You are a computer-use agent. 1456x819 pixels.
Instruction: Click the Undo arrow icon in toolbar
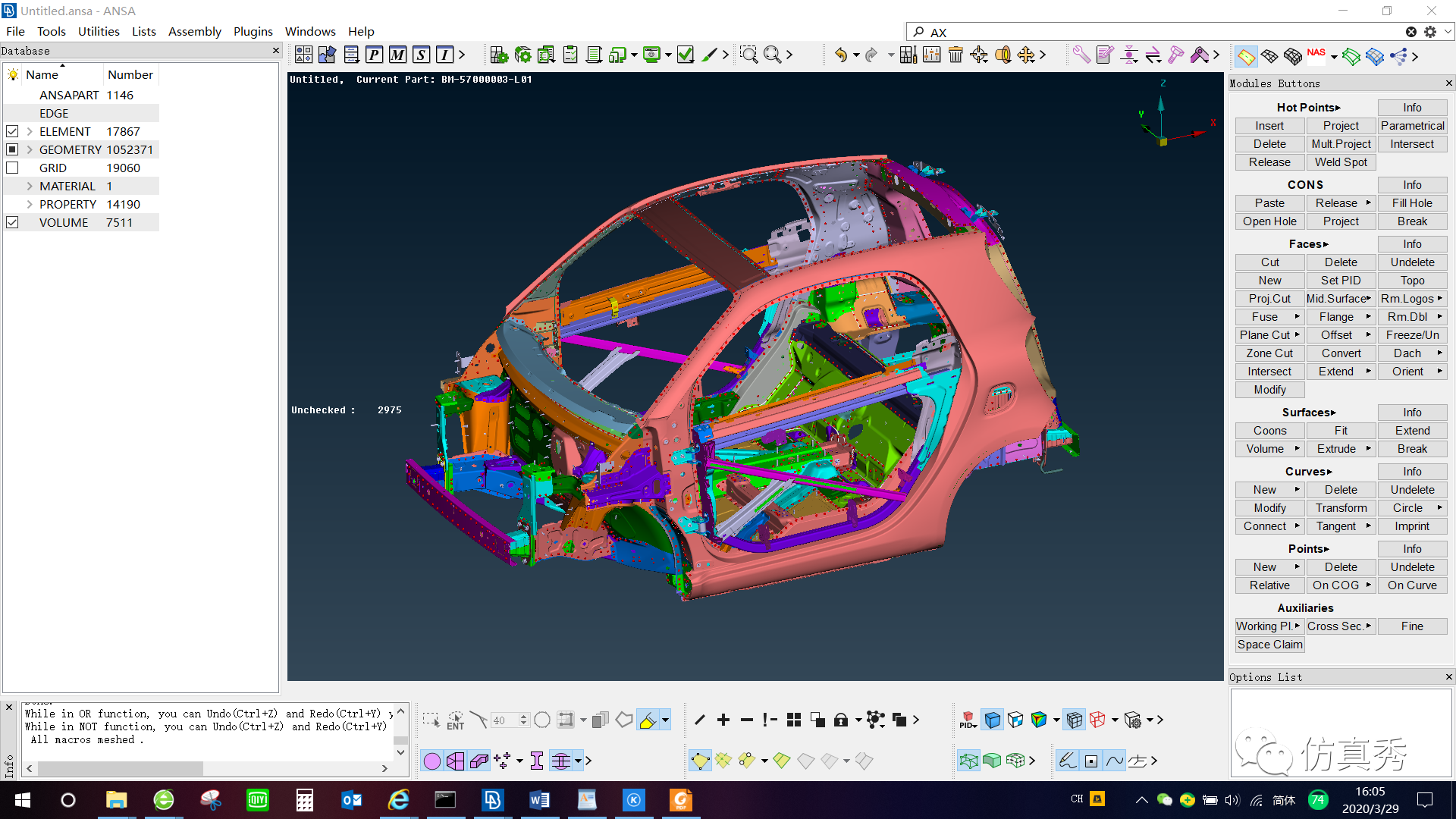[x=840, y=55]
